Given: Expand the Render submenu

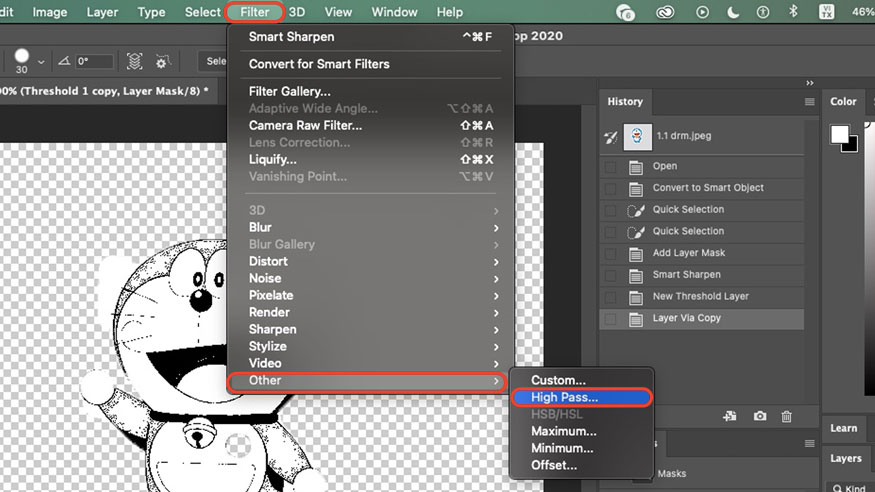Looking at the screenshot, I should 371,312.
